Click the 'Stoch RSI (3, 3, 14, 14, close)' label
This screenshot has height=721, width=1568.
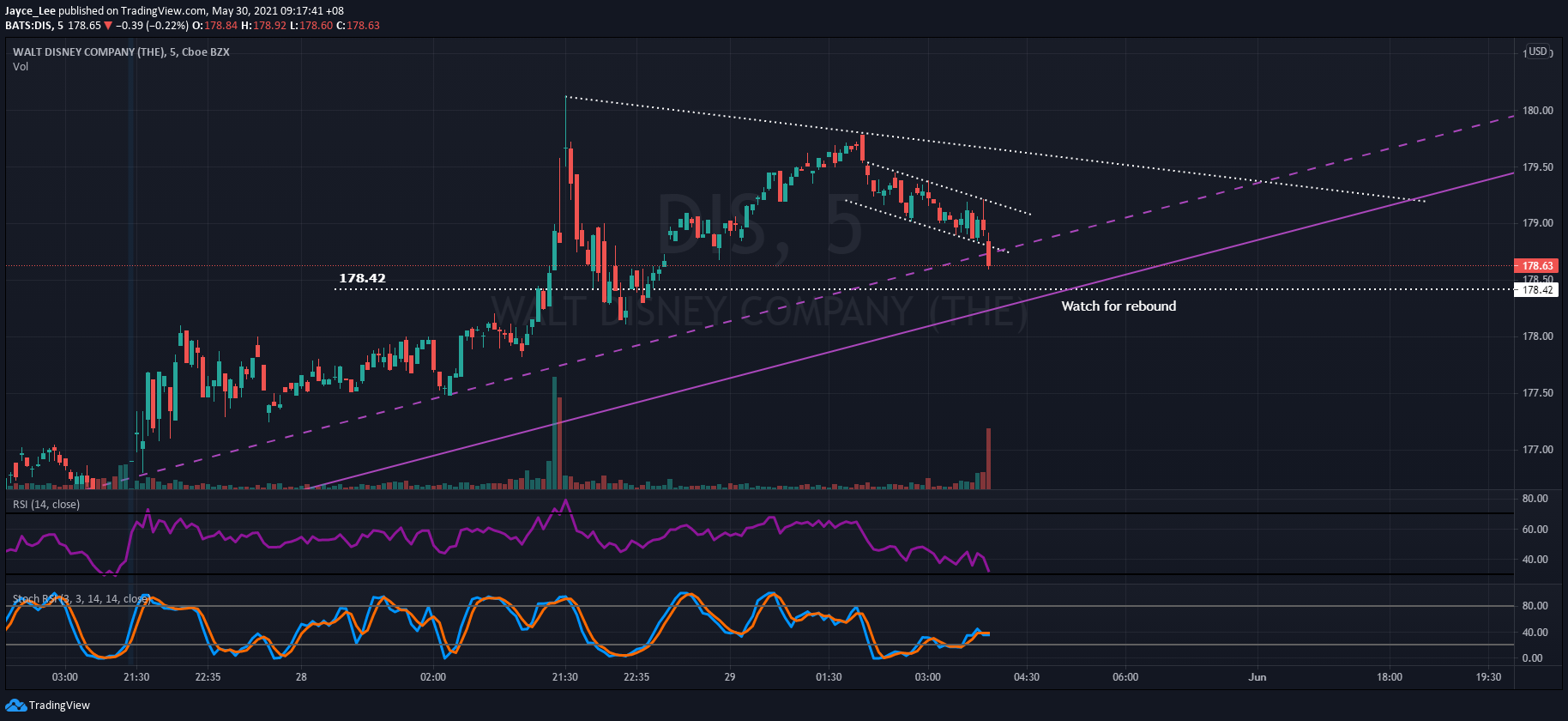pyautogui.click(x=81, y=598)
